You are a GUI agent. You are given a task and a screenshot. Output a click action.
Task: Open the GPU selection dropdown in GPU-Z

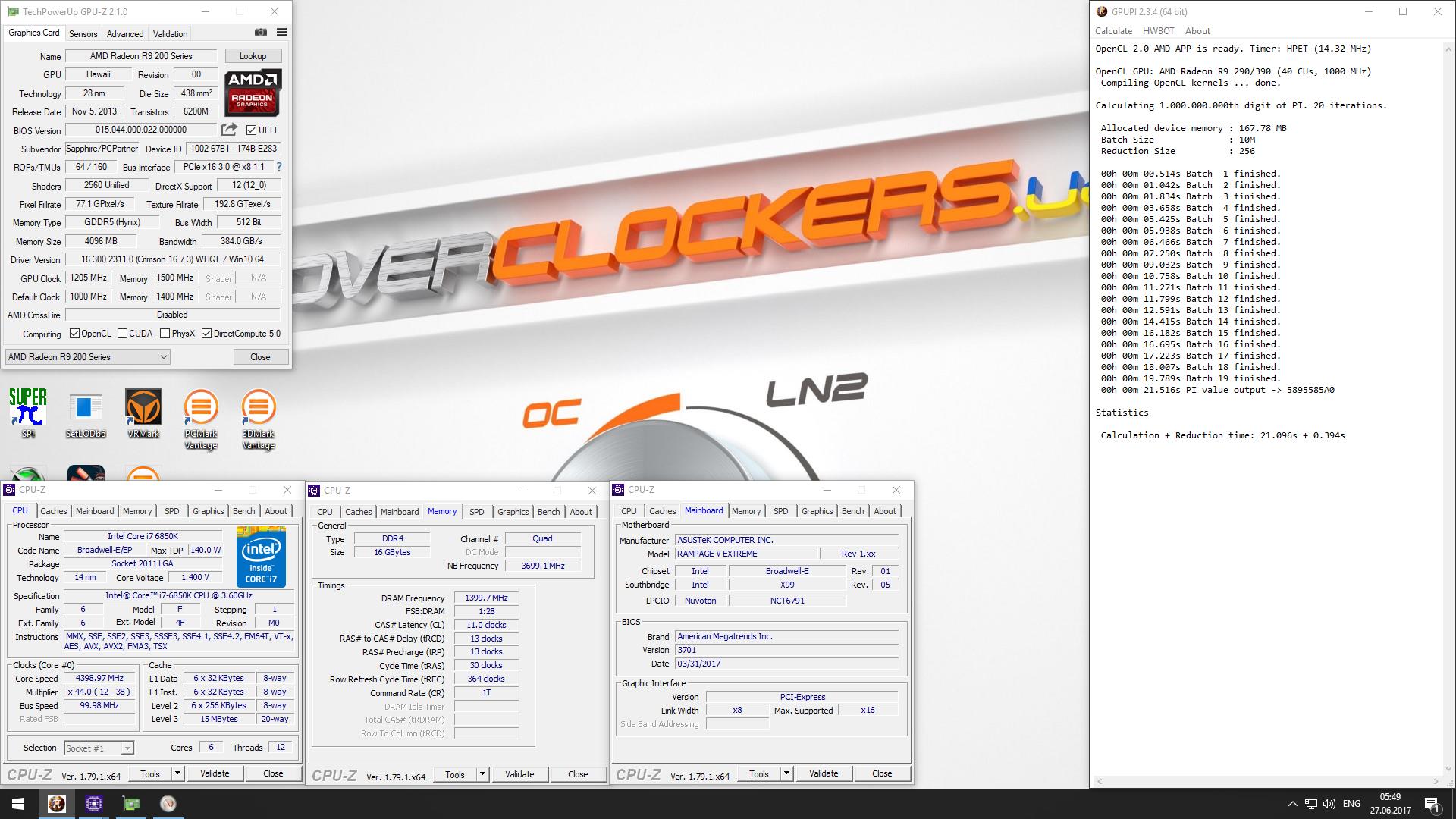87,356
